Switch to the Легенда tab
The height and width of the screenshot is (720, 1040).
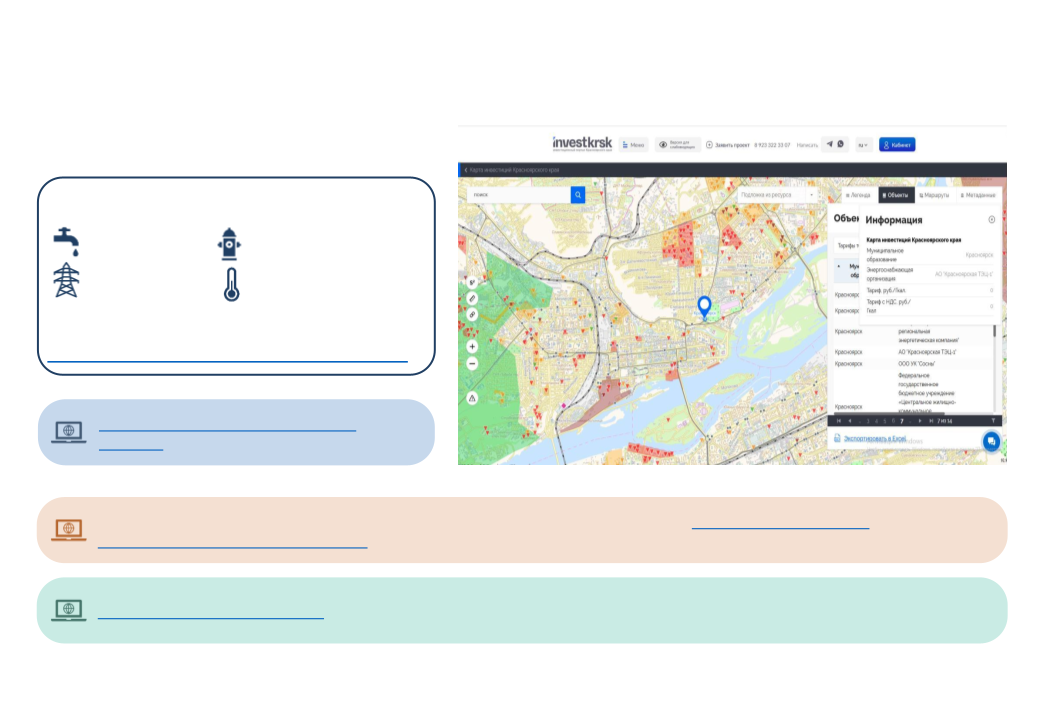[x=857, y=195]
